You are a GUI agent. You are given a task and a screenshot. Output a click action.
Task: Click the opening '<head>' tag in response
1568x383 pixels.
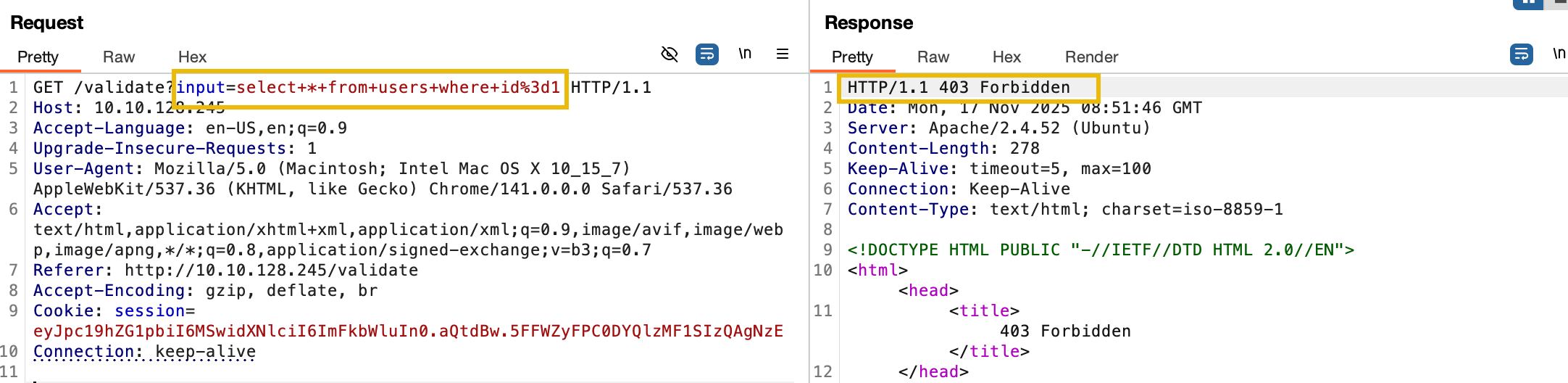point(928,290)
